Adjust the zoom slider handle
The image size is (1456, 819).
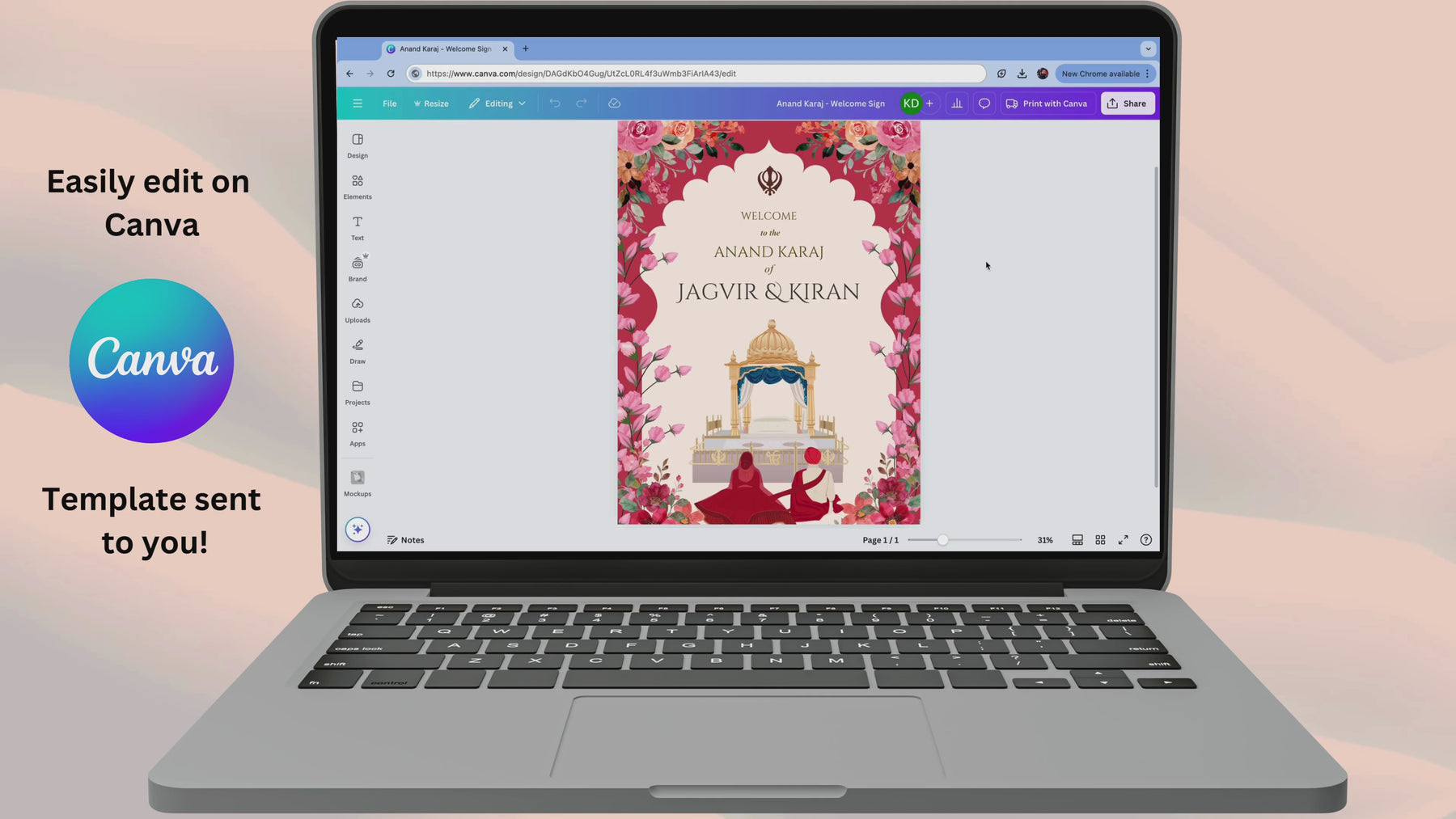[942, 540]
